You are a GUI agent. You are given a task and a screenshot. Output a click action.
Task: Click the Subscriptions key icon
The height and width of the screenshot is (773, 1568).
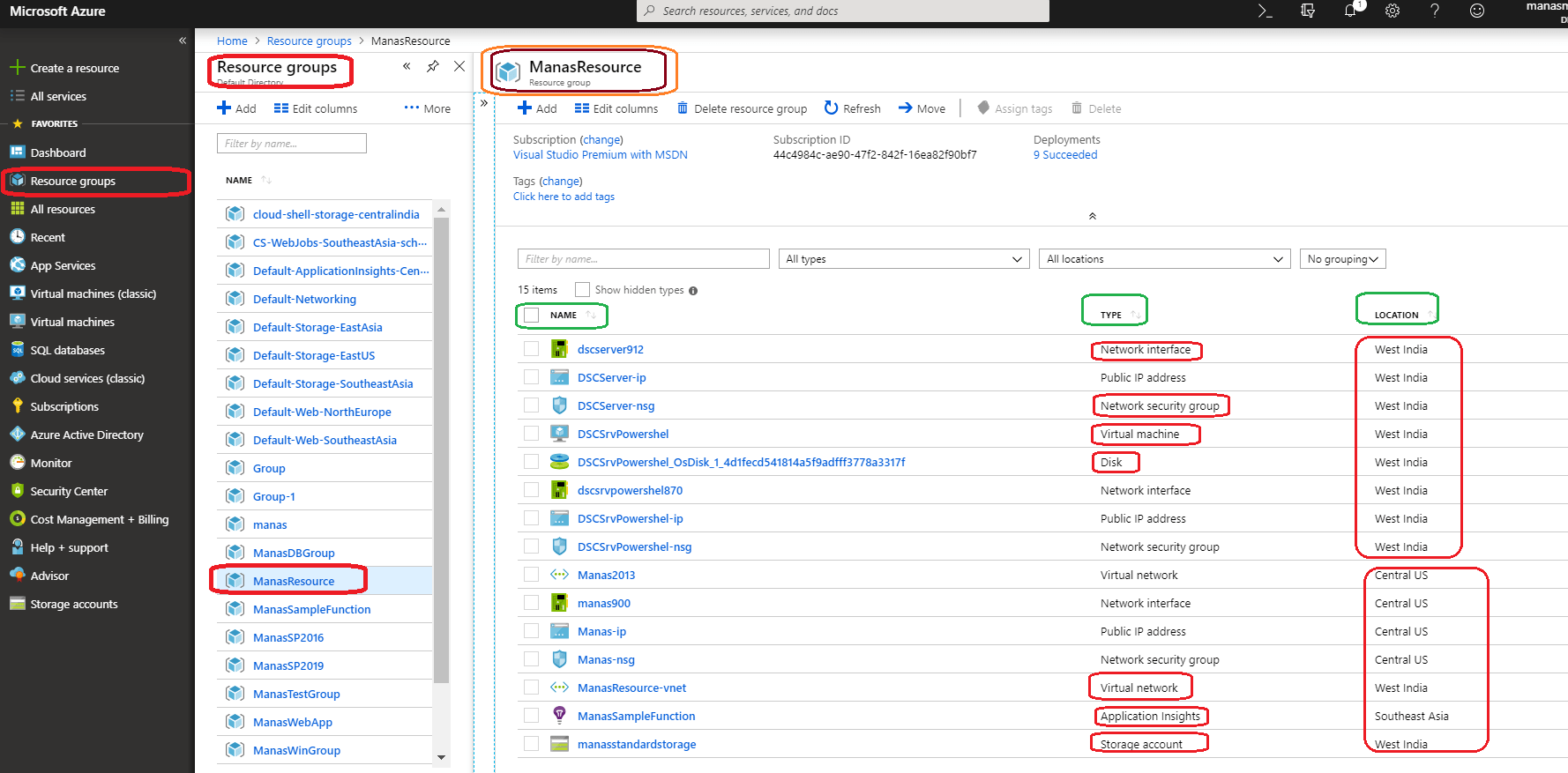[x=17, y=405]
